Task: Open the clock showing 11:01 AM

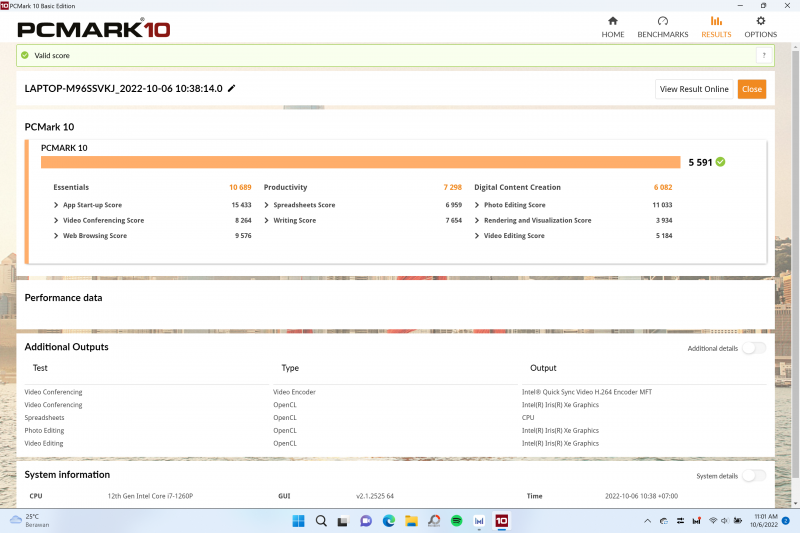Action: coord(764,520)
